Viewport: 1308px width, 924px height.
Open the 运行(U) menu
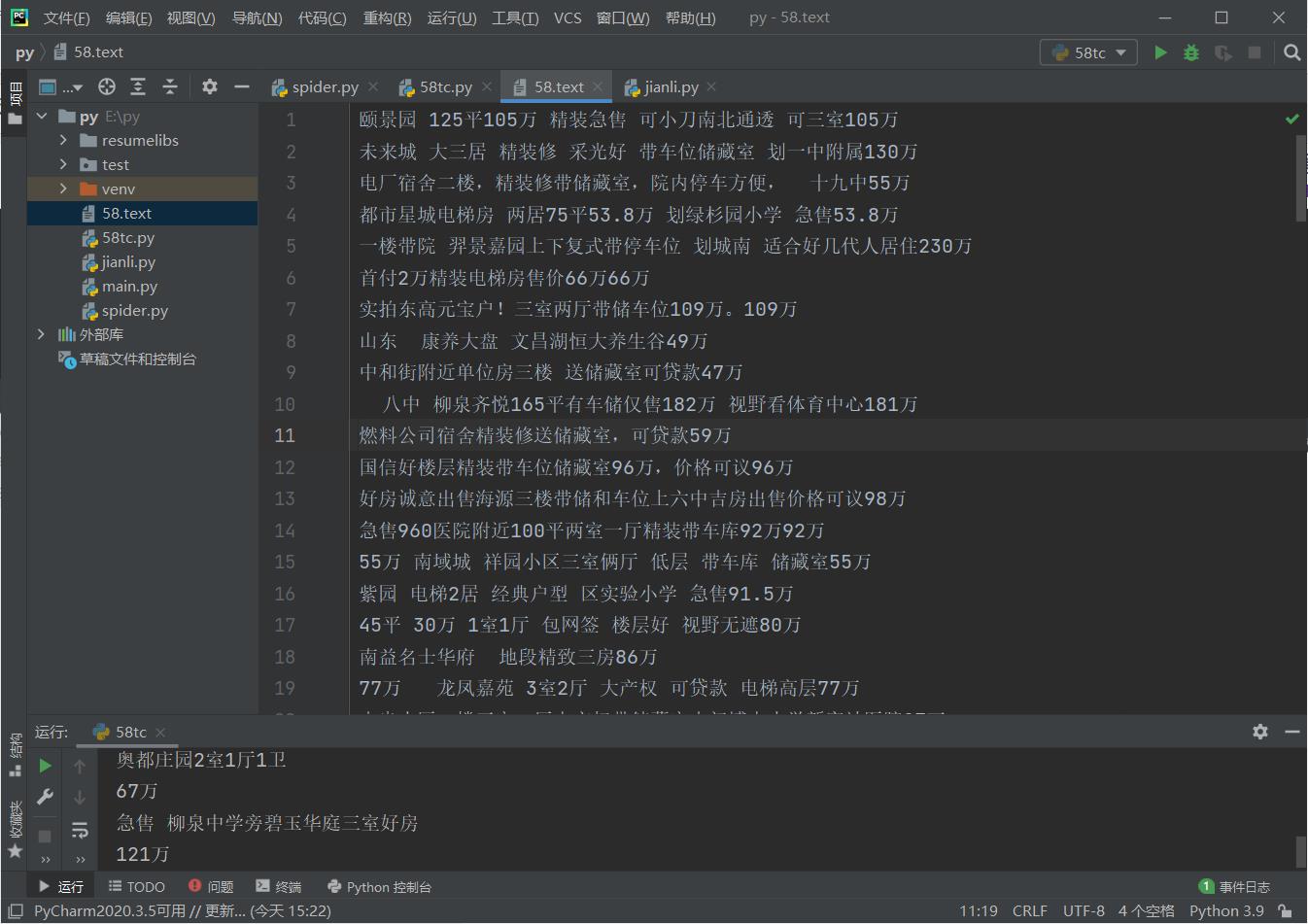[452, 17]
